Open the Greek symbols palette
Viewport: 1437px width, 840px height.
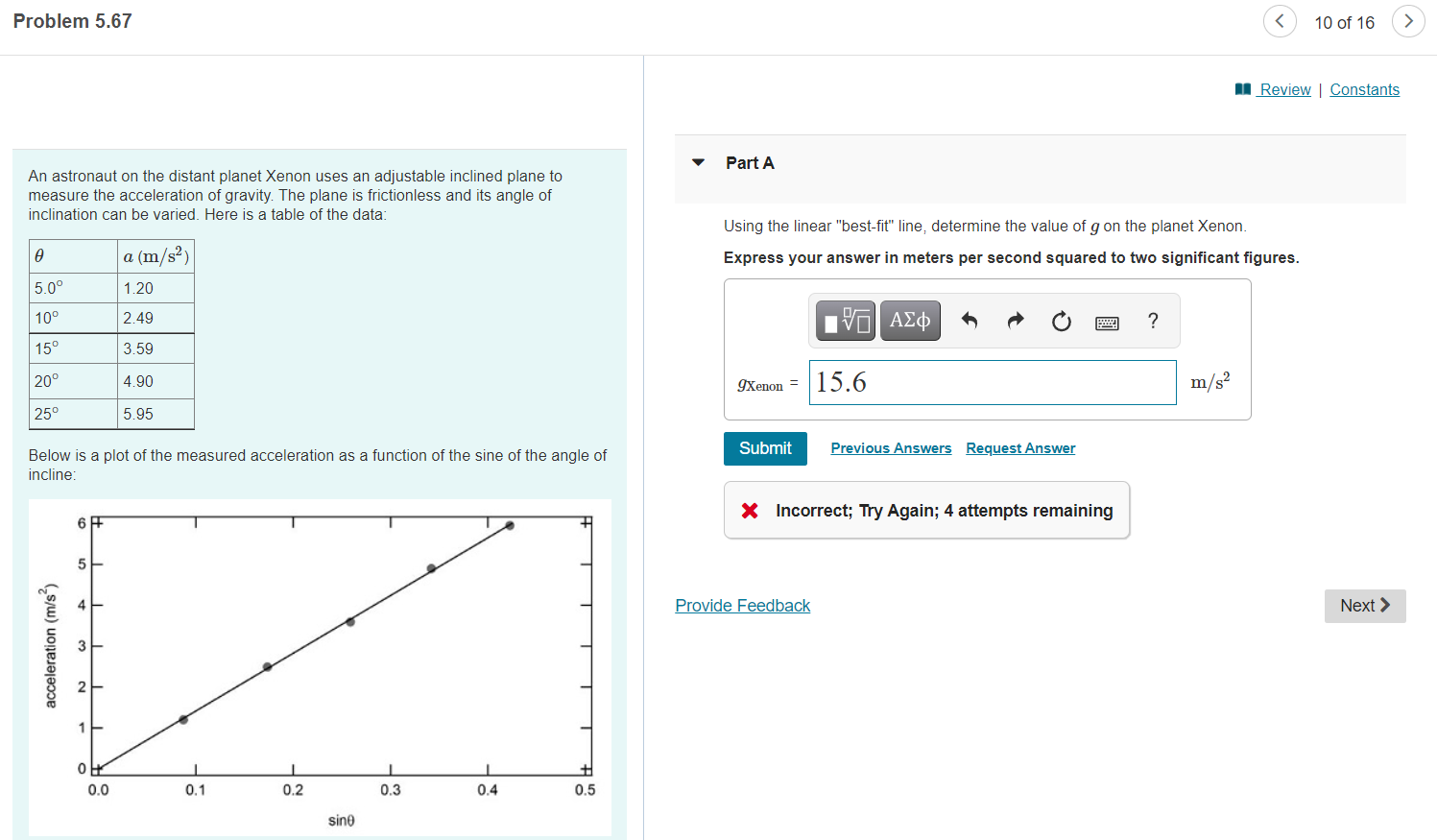point(909,321)
